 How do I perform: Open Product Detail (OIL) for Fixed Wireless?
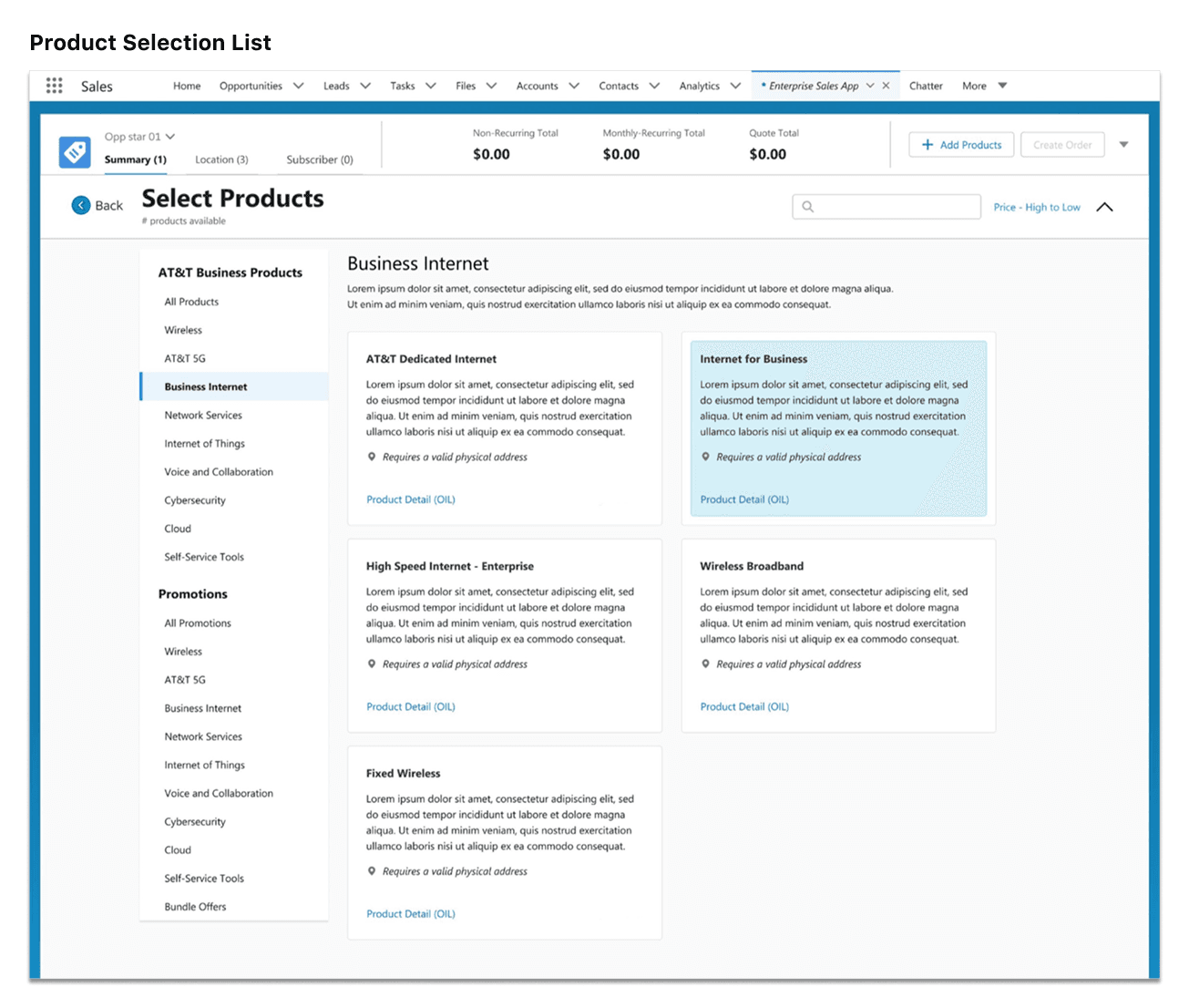(411, 913)
